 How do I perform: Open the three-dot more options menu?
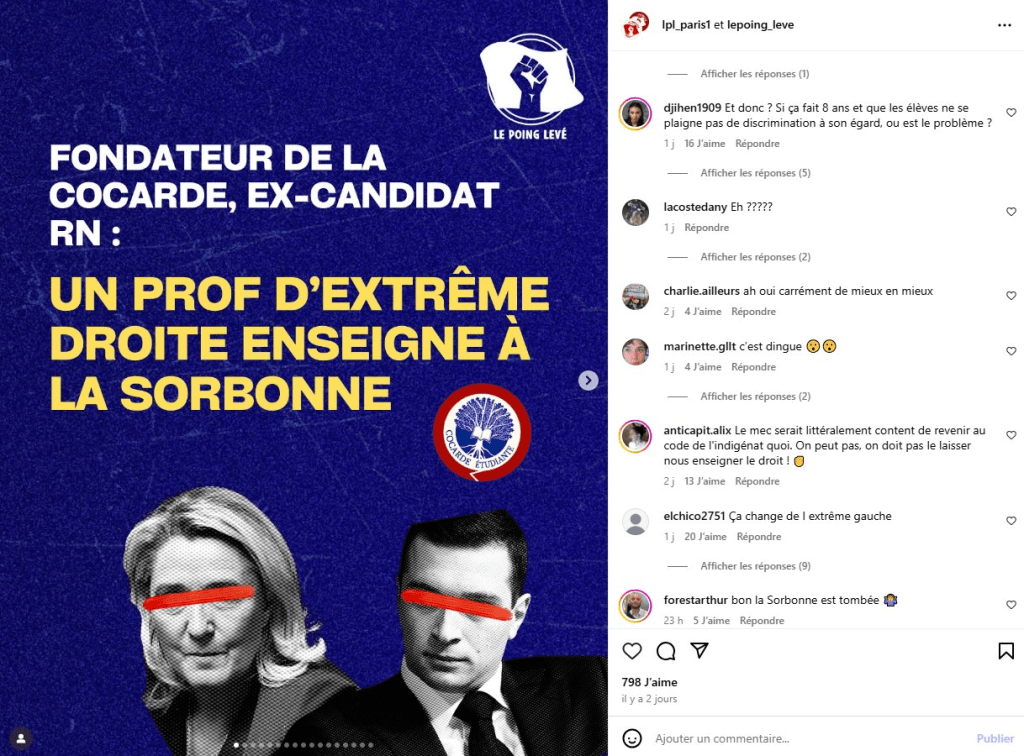click(1004, 25)
